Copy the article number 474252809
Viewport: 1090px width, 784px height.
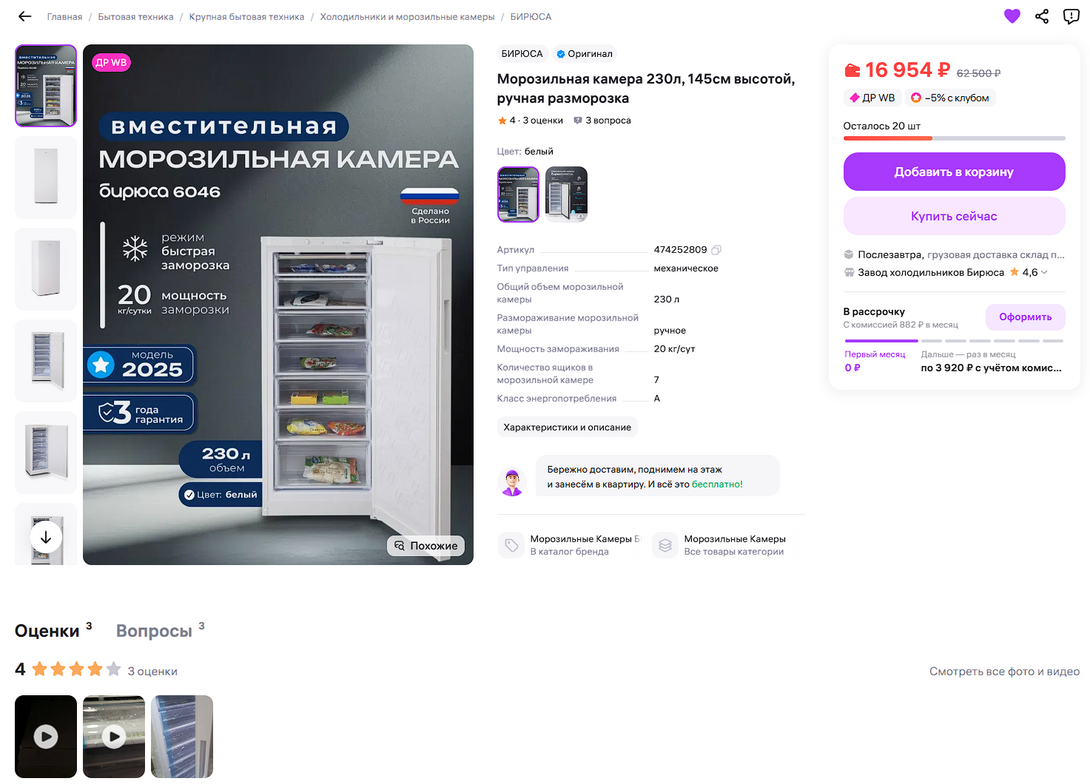pyautogui.click(x=716, y=250)
